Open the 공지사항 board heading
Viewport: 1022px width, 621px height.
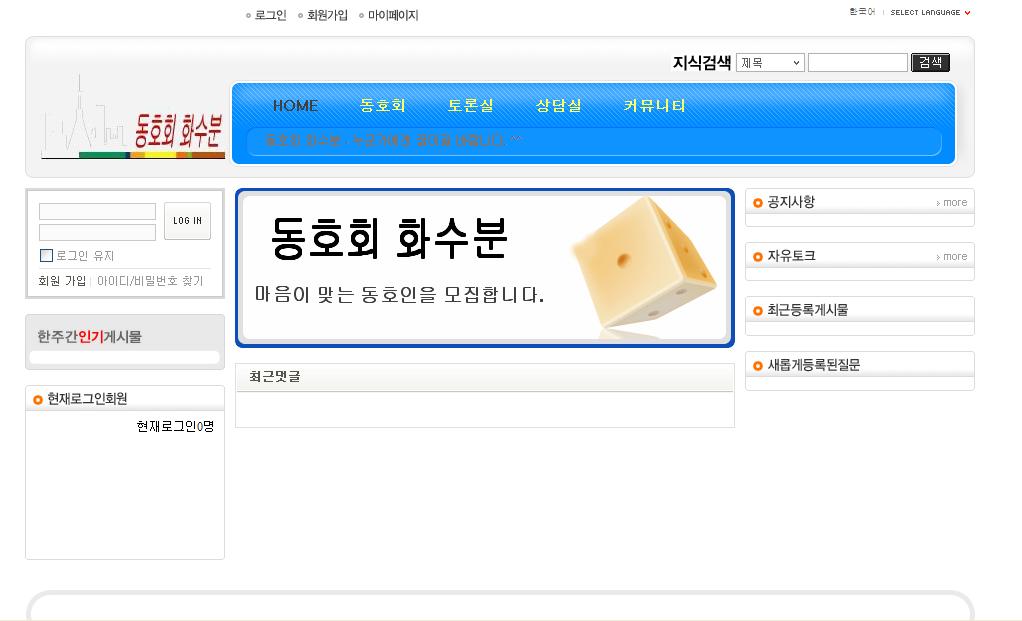pos(791,202)
